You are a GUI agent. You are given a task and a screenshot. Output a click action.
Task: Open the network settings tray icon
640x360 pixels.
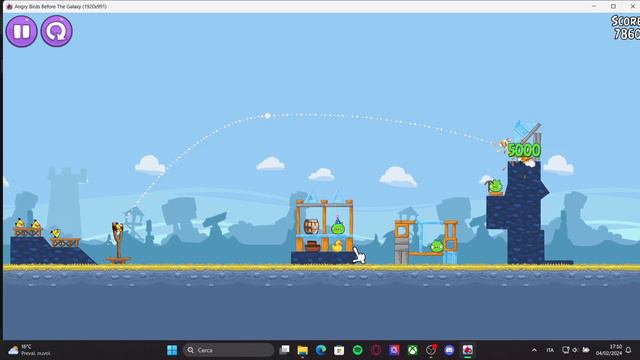point(565,350)
